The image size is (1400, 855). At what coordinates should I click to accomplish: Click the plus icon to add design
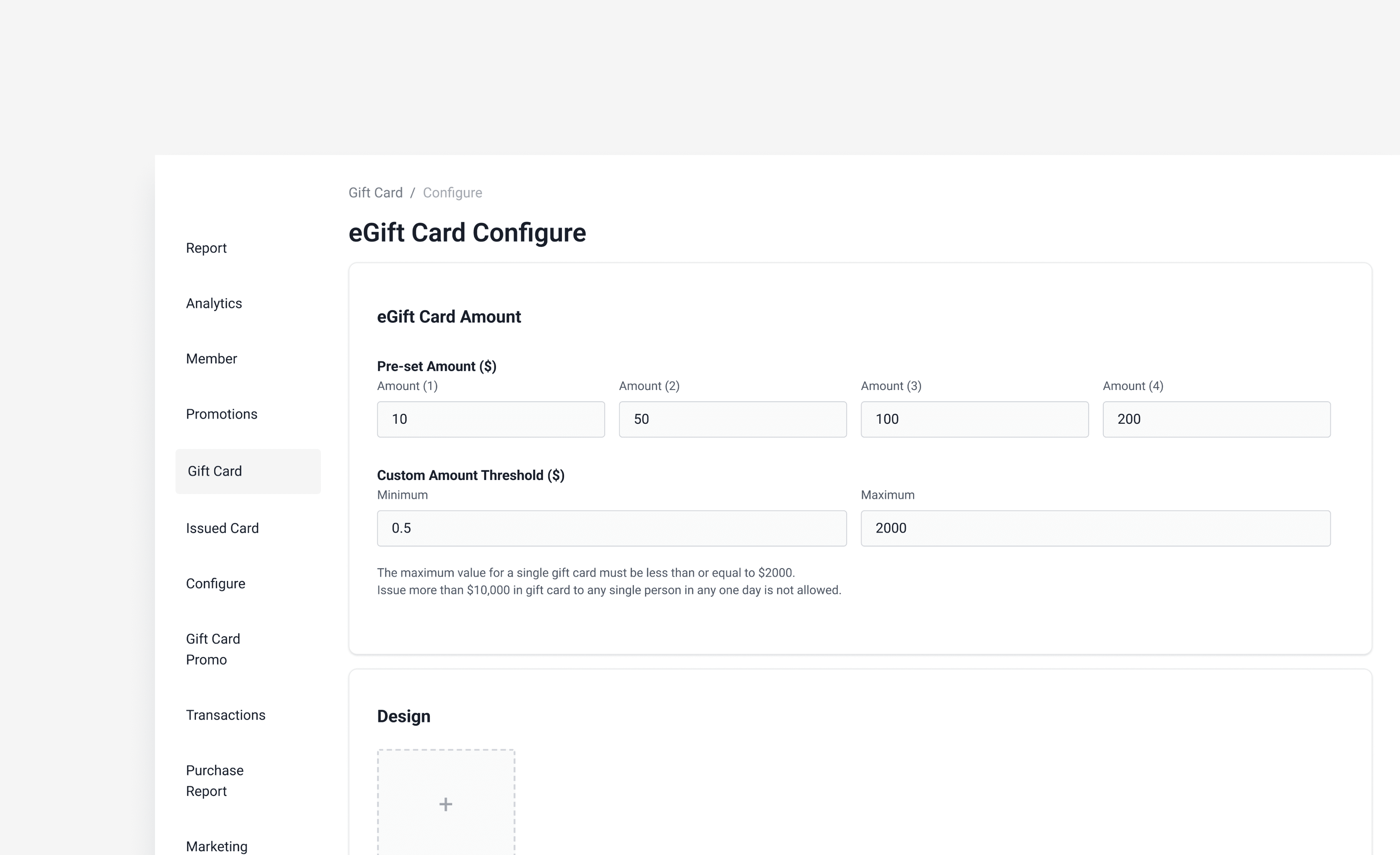coord(445,804)
